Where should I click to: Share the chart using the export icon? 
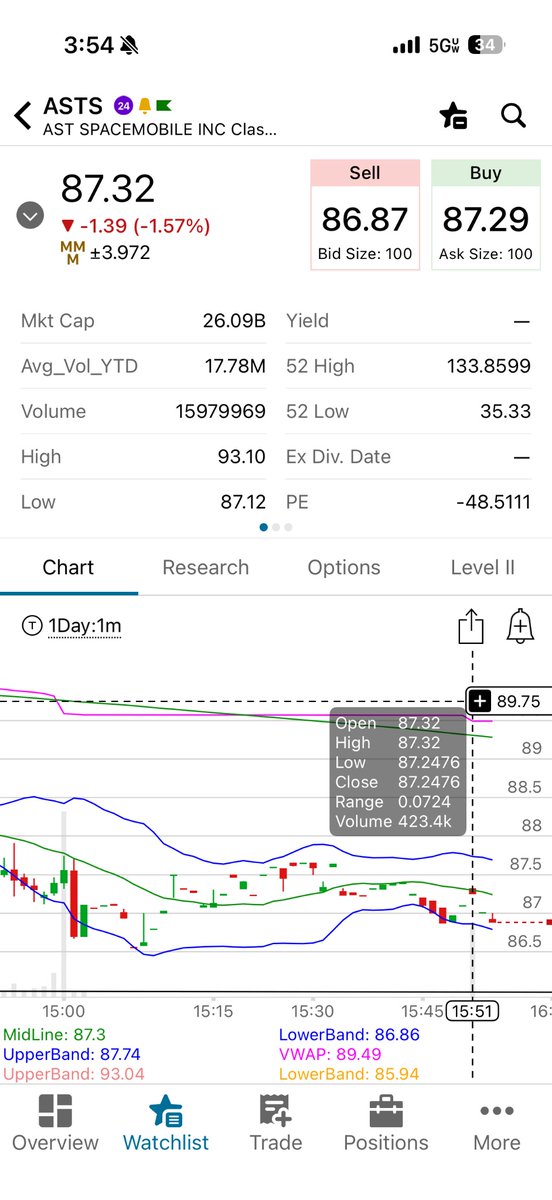pyautogui.click(x=471, y=626)
